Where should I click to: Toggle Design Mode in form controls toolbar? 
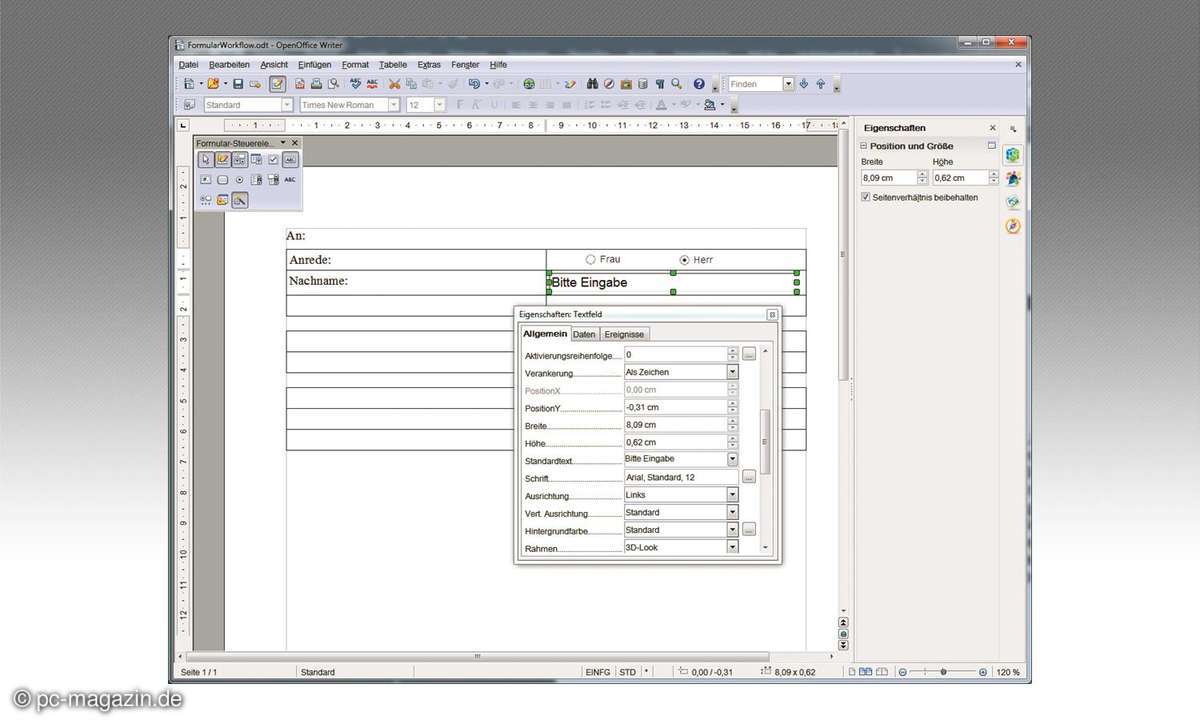coord(223,159)
